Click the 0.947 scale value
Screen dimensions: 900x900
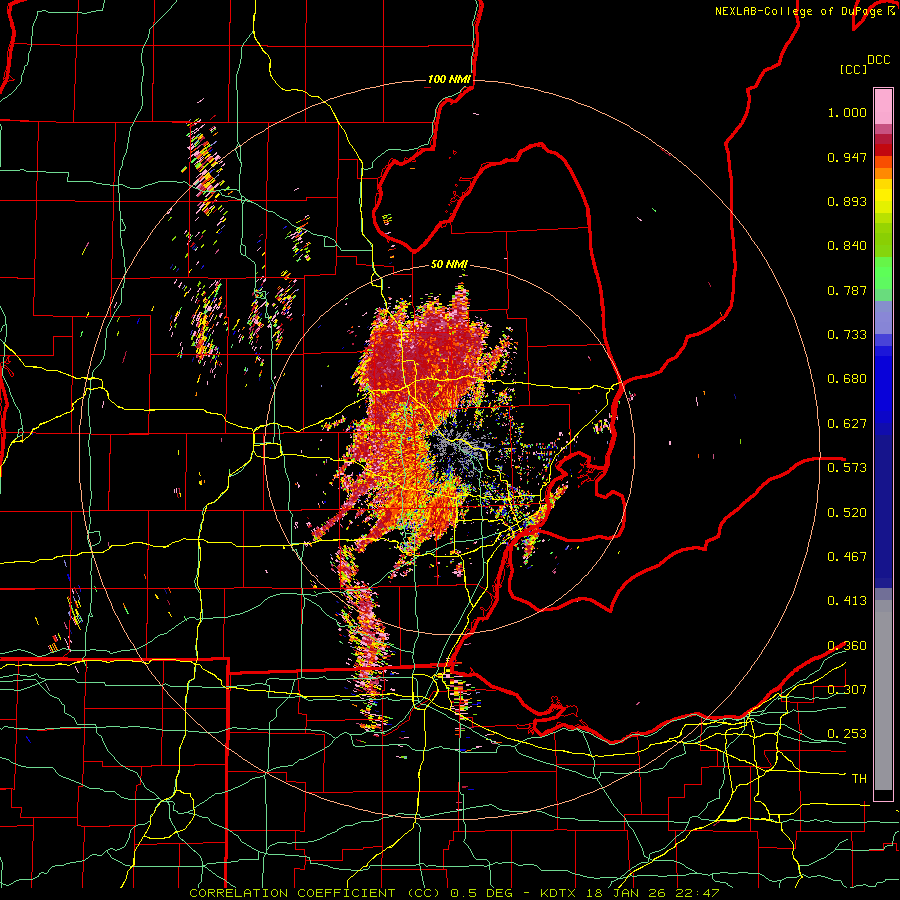[847, 157]
